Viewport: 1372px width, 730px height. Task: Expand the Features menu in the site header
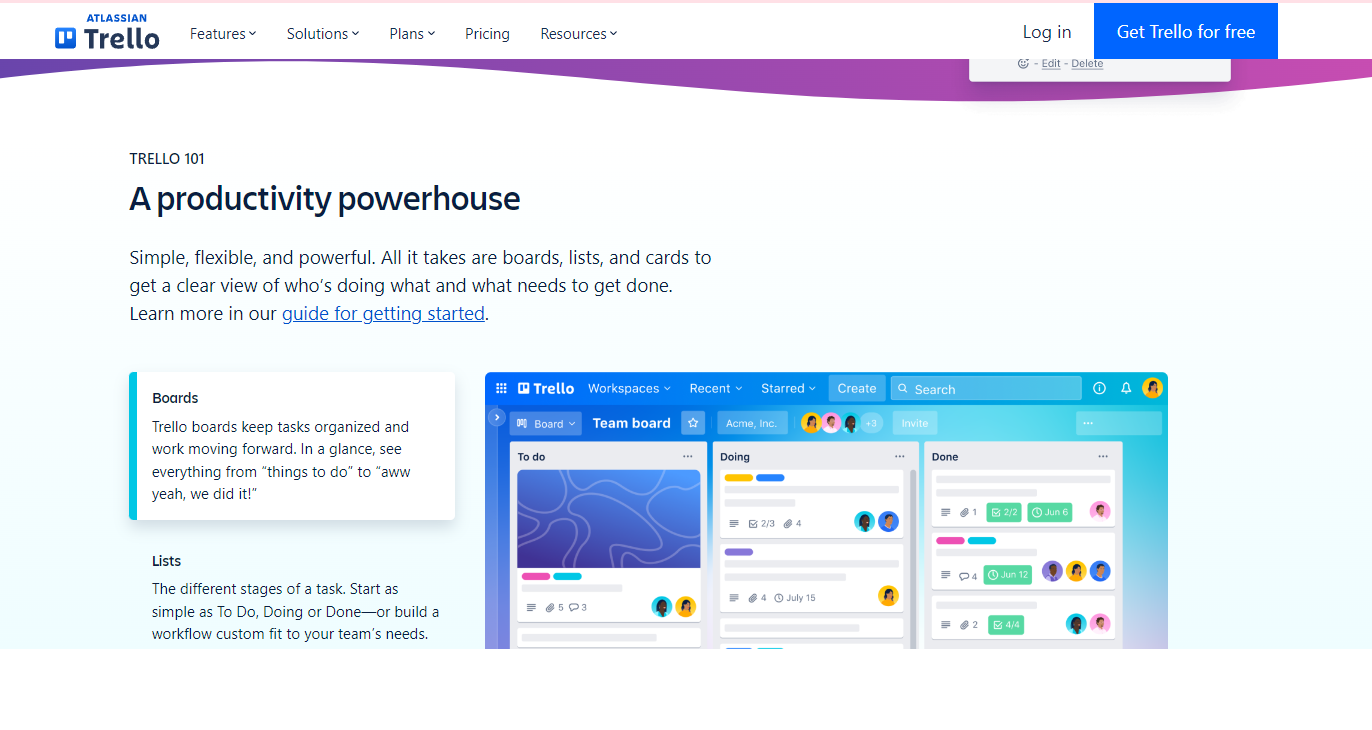point(223,33)
